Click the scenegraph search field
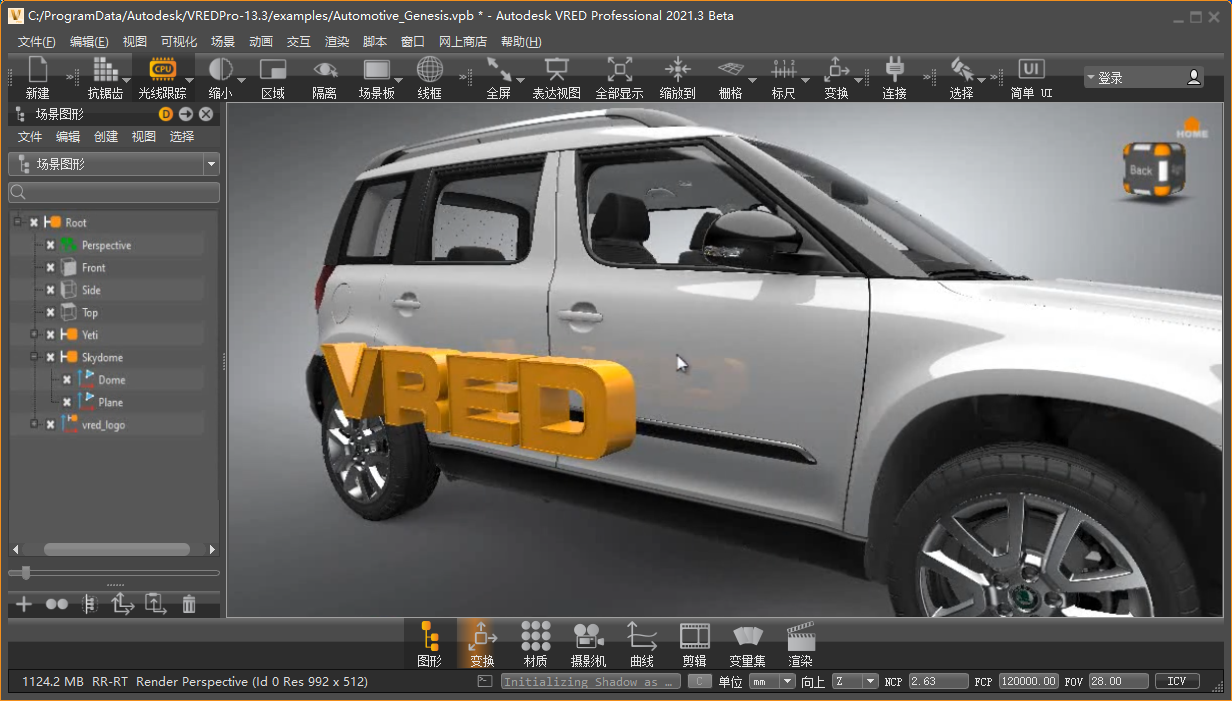 tap(114, 192)
